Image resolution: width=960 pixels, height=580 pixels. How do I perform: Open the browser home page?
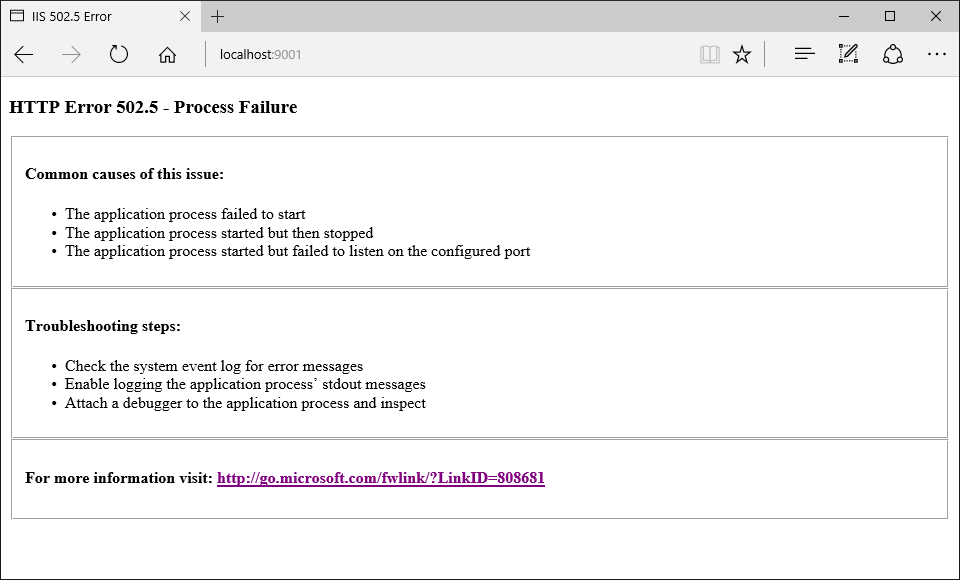pyautogui.click(x=167, y=54)
